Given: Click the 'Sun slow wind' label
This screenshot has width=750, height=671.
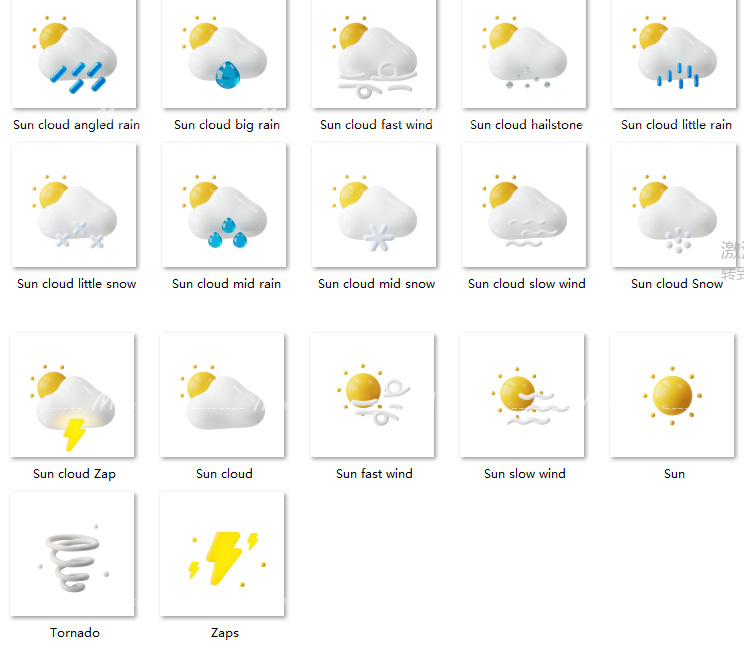Looking at the screenshot, I should click(x=525, y=474).
